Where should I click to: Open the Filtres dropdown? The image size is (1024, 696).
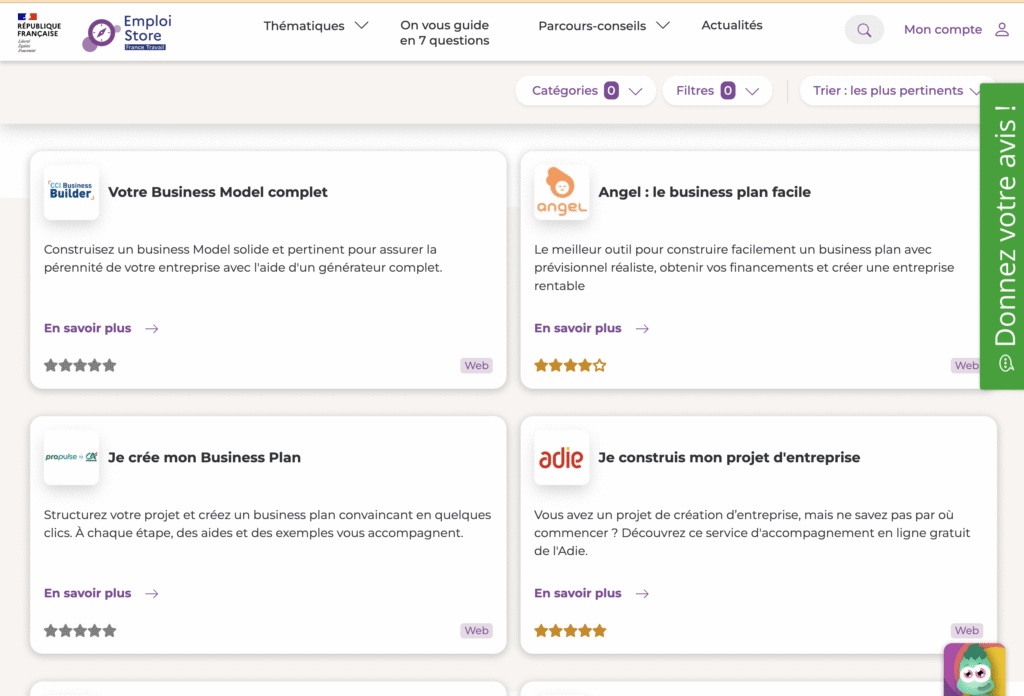[717, 90]
